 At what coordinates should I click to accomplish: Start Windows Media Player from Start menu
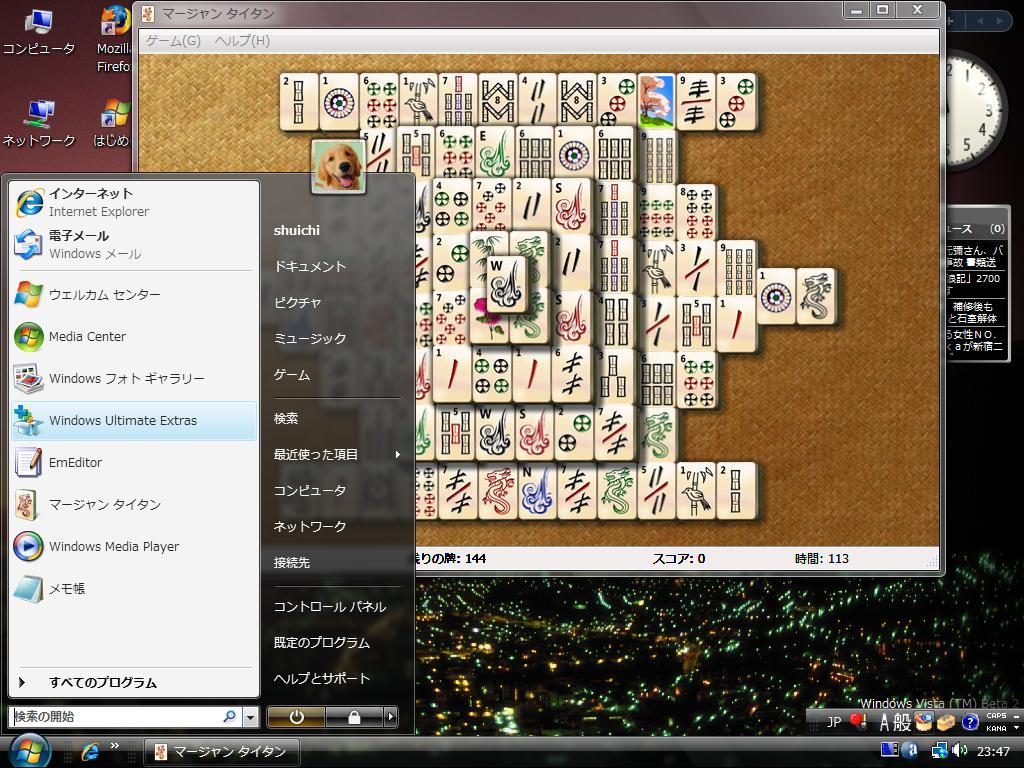click(x=134, y=547)
